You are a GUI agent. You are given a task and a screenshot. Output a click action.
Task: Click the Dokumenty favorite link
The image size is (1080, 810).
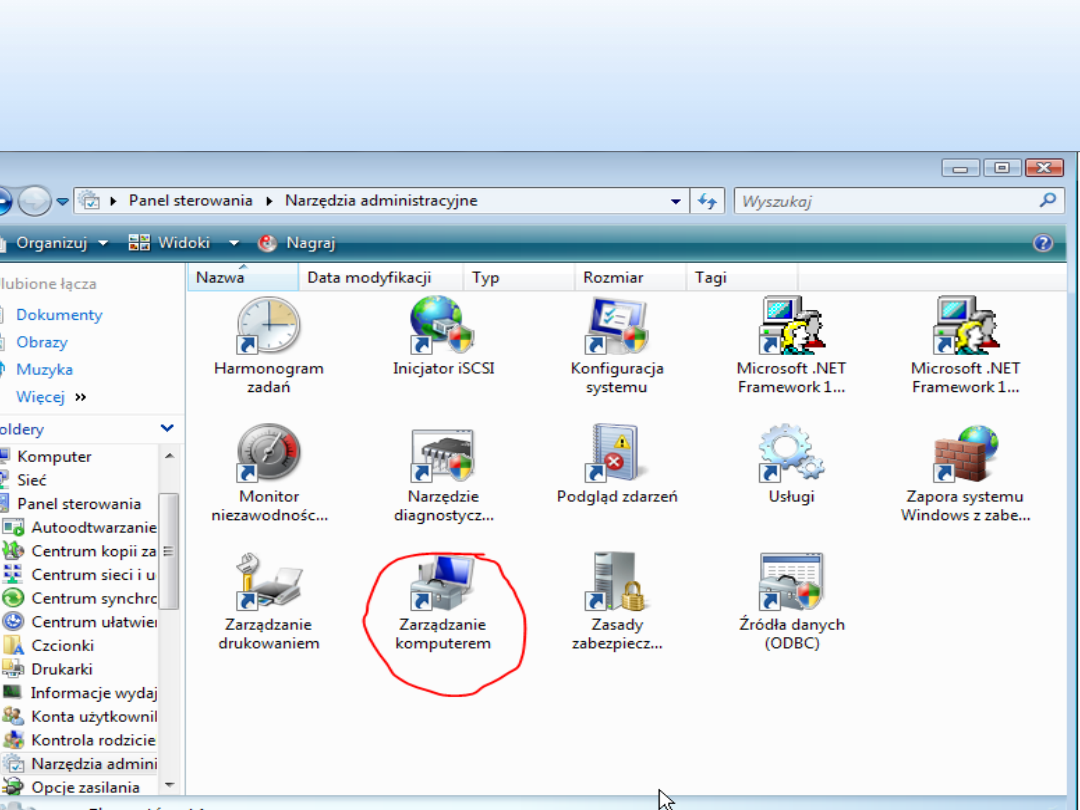click(59, 315)
